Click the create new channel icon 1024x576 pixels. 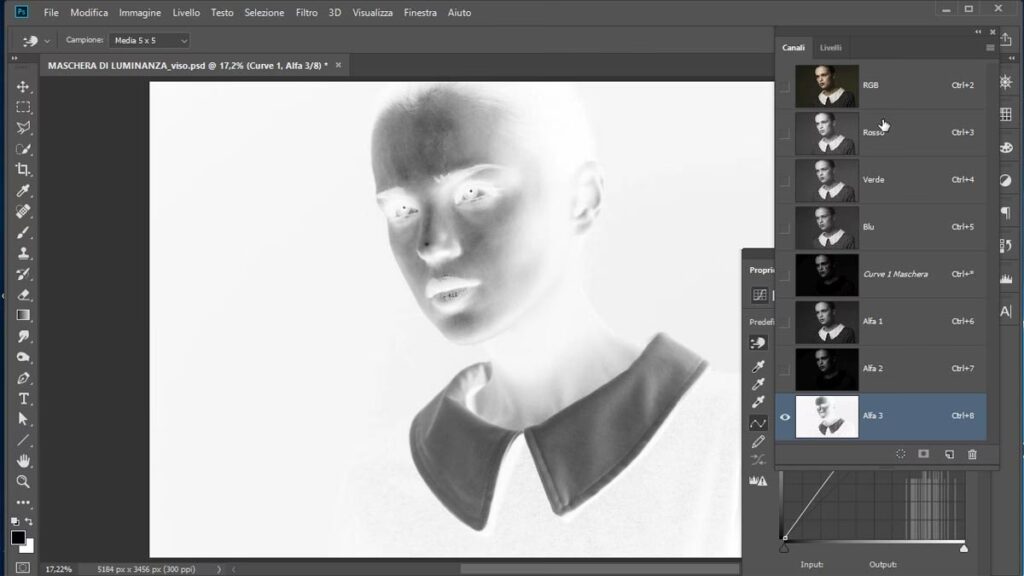pos(949,454)
